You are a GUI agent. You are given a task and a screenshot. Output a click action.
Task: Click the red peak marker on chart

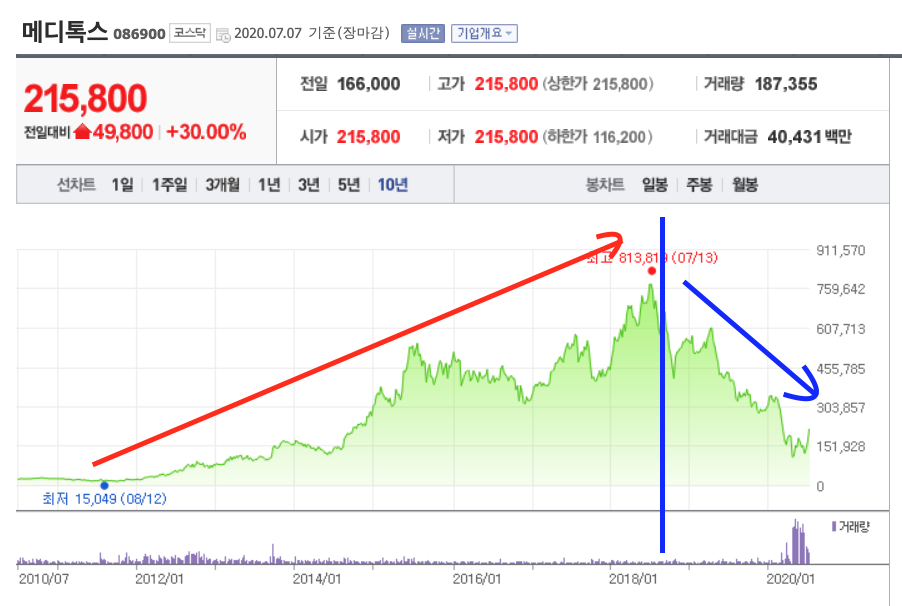pyautogui.click(x=652, y=271)
